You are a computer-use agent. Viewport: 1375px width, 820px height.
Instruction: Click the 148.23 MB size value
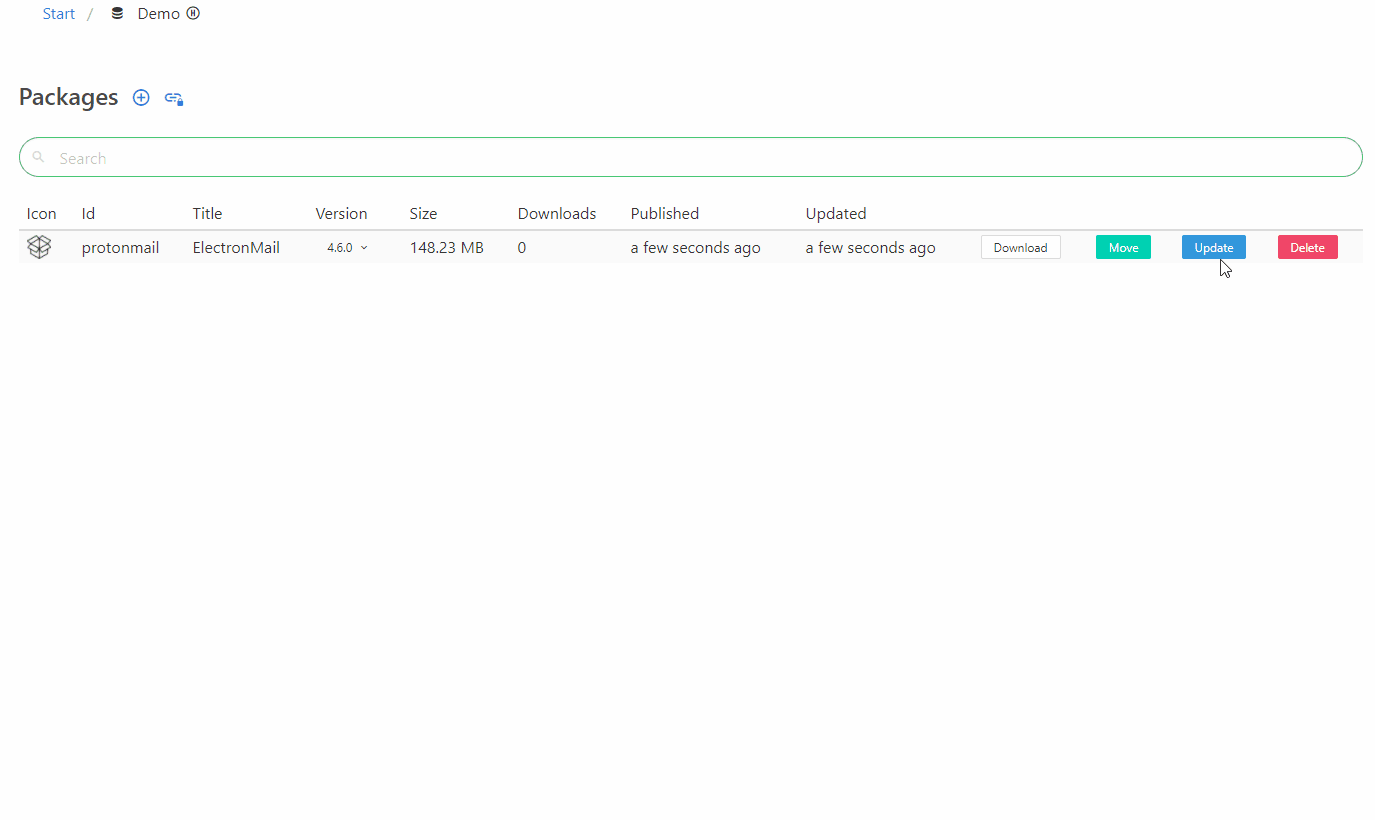coord(447,247)
